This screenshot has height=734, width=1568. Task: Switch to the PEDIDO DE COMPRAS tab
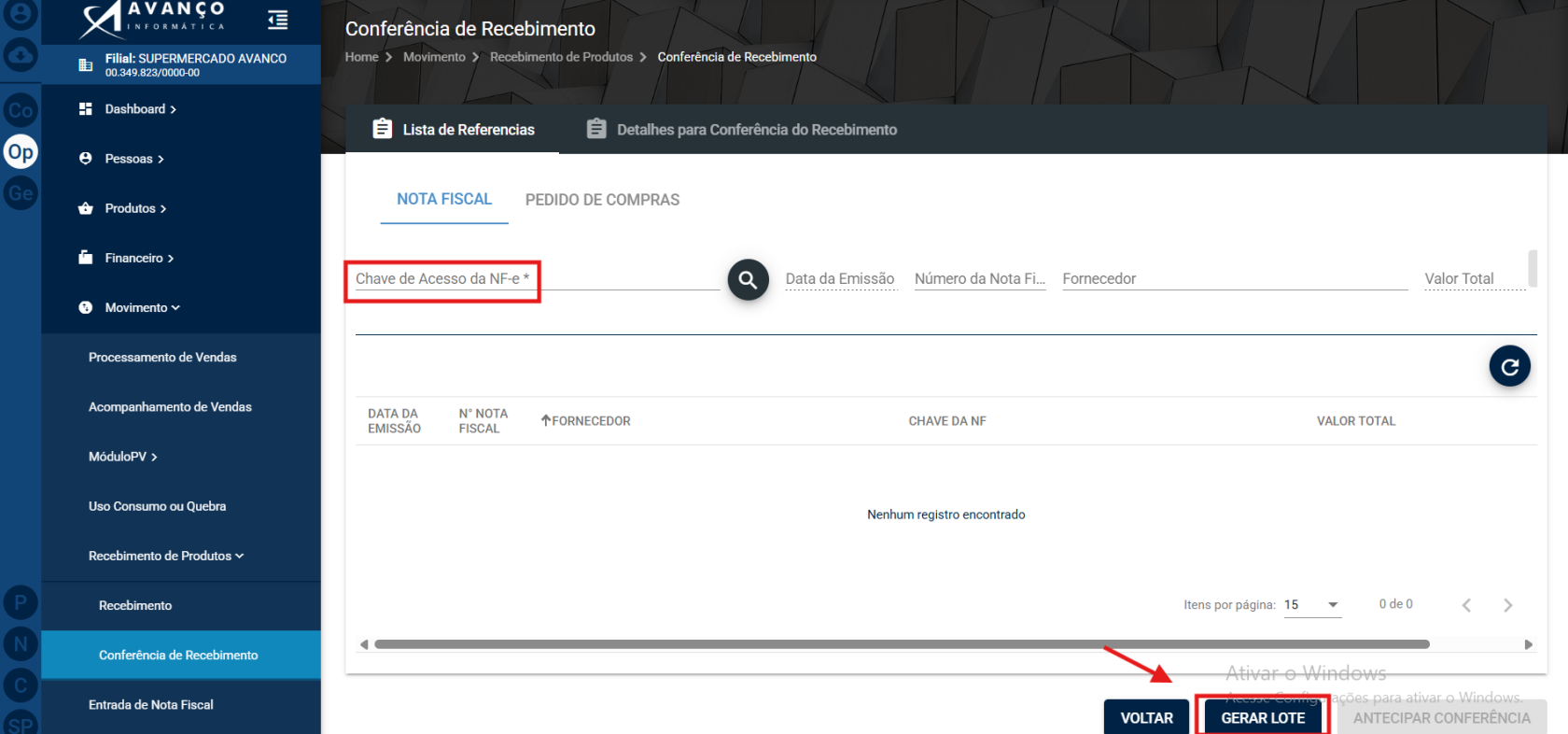point(602,200)
